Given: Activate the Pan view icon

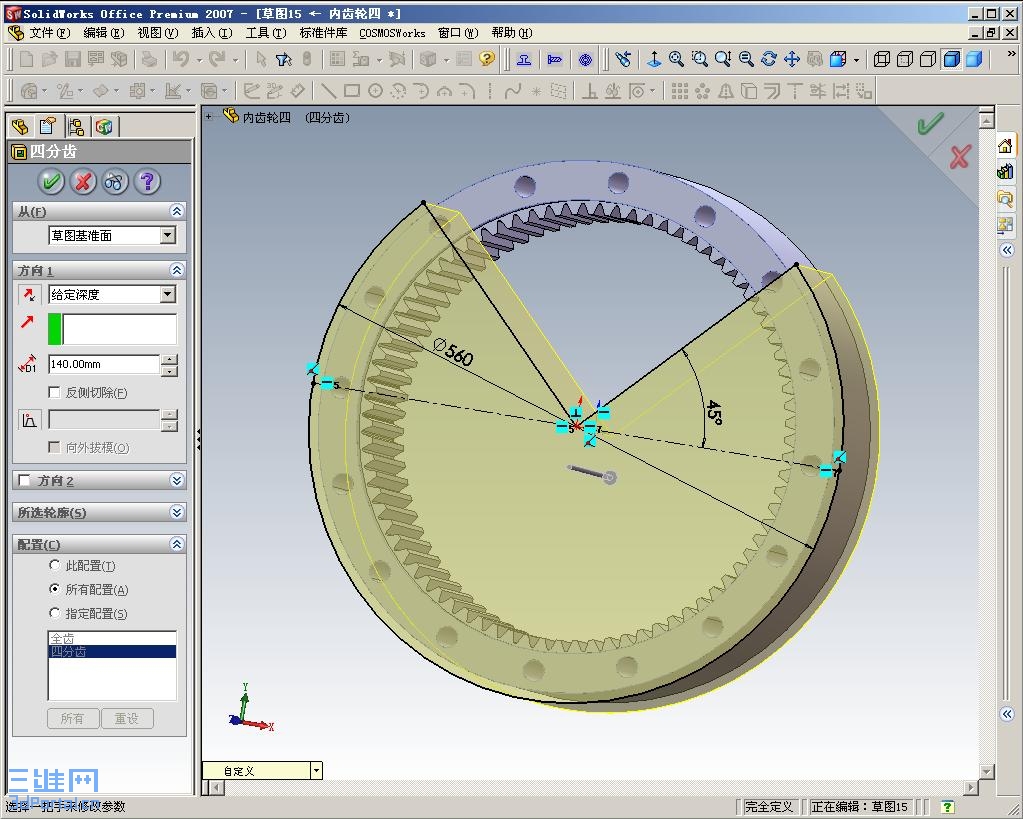Looking at the screenshot, I should [x=792, y=59].
